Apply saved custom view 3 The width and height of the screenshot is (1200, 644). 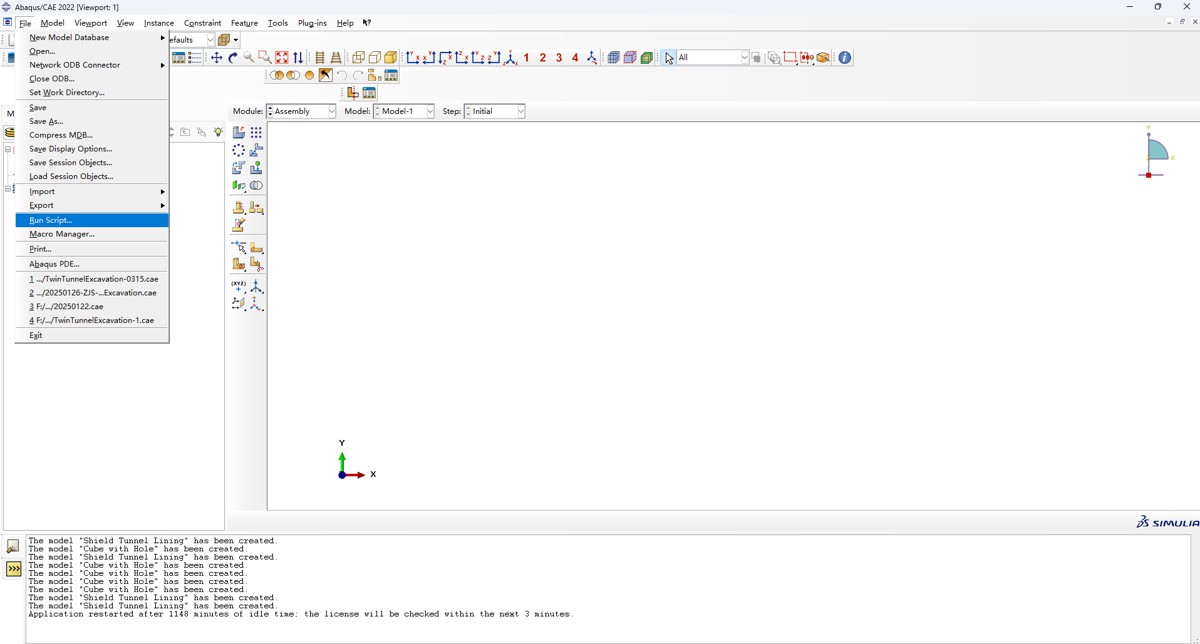tap(559, 58)
